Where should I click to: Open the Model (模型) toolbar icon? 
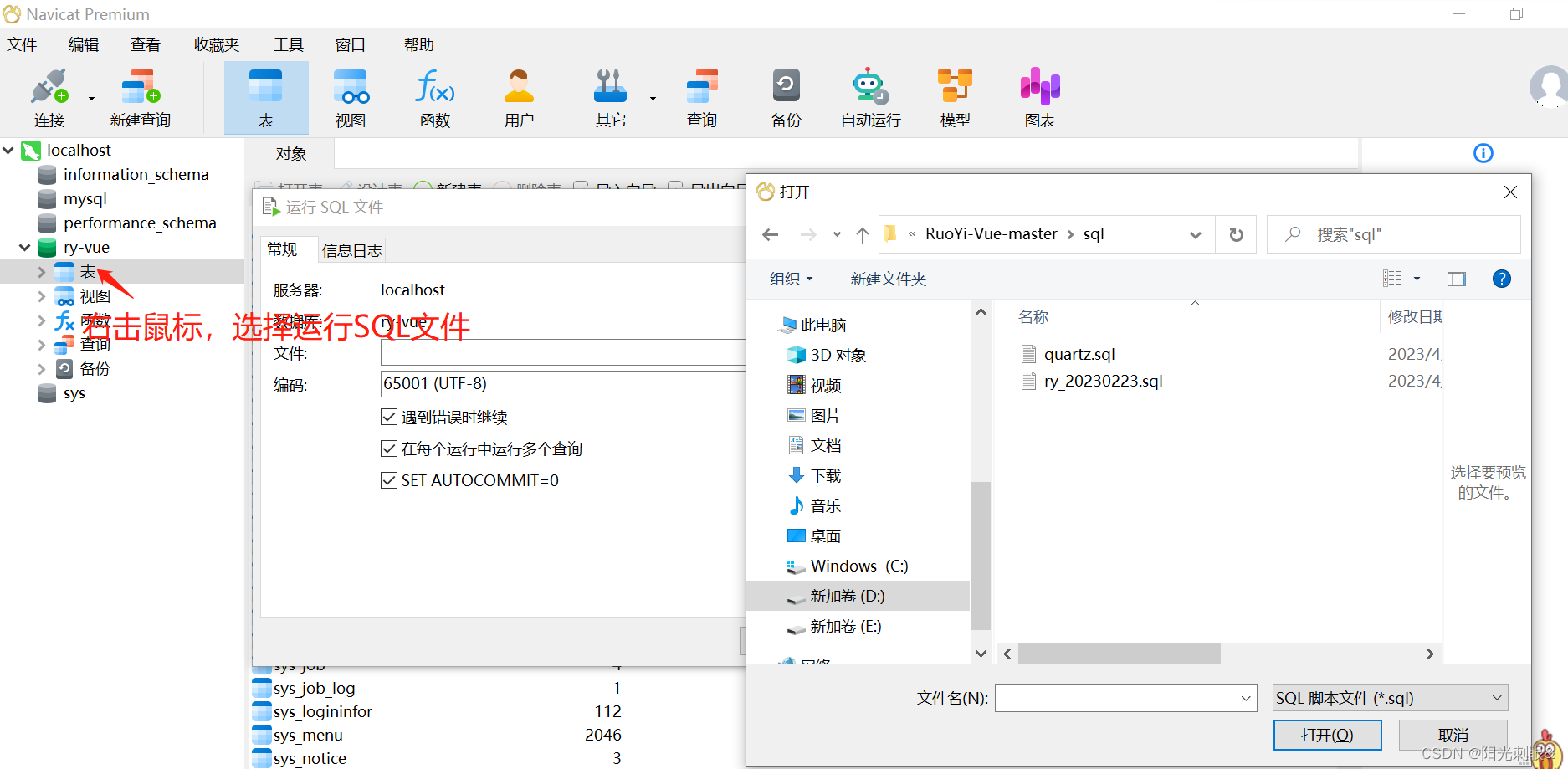click(955, 98)
